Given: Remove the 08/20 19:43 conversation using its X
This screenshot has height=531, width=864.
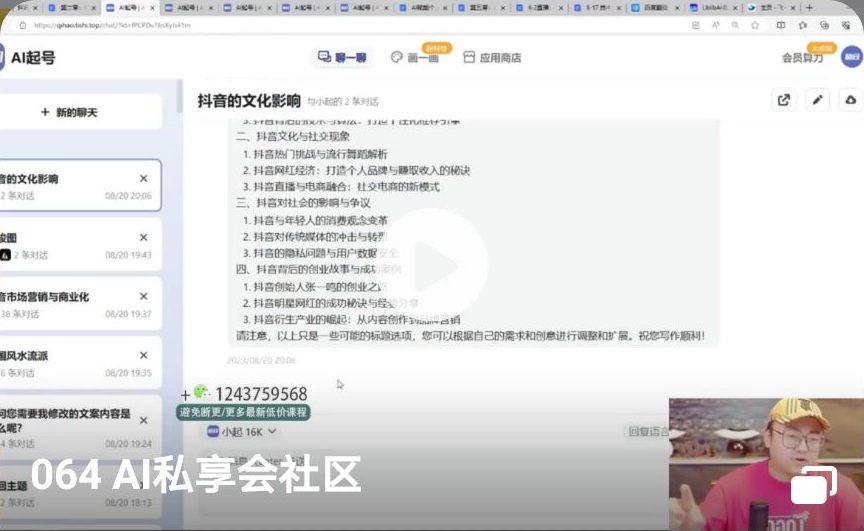Looking at the screenshot, I should click(143, 237).
